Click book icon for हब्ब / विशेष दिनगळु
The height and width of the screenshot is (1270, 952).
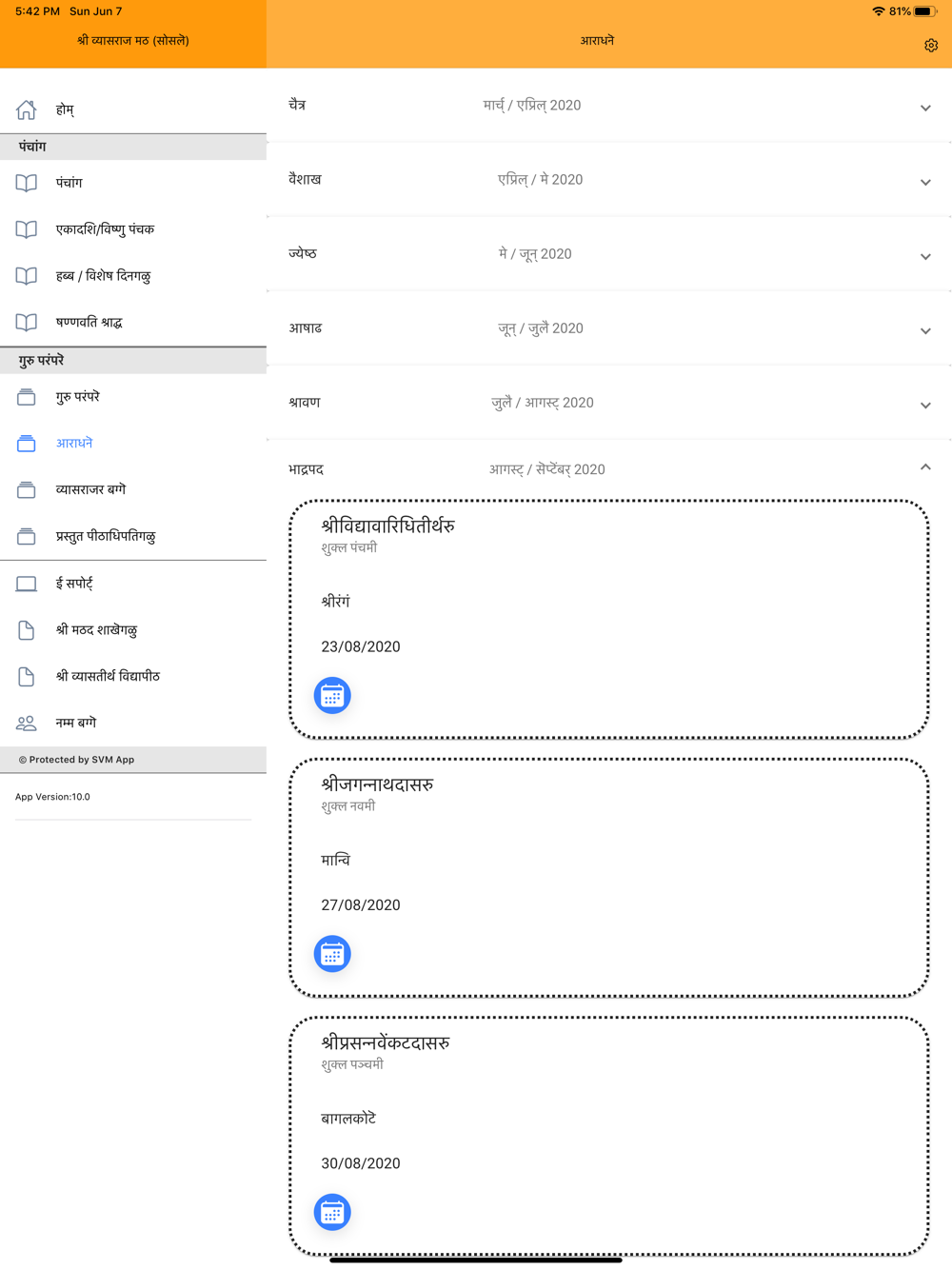27,276
